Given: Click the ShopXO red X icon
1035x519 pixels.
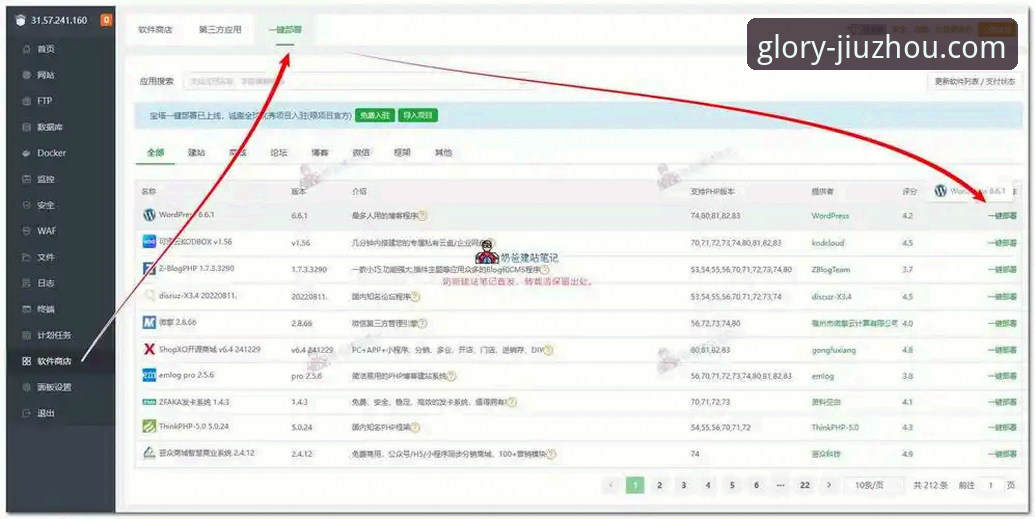Looking at the screenshot, I should pyautogui.click(x=149, y=349).
